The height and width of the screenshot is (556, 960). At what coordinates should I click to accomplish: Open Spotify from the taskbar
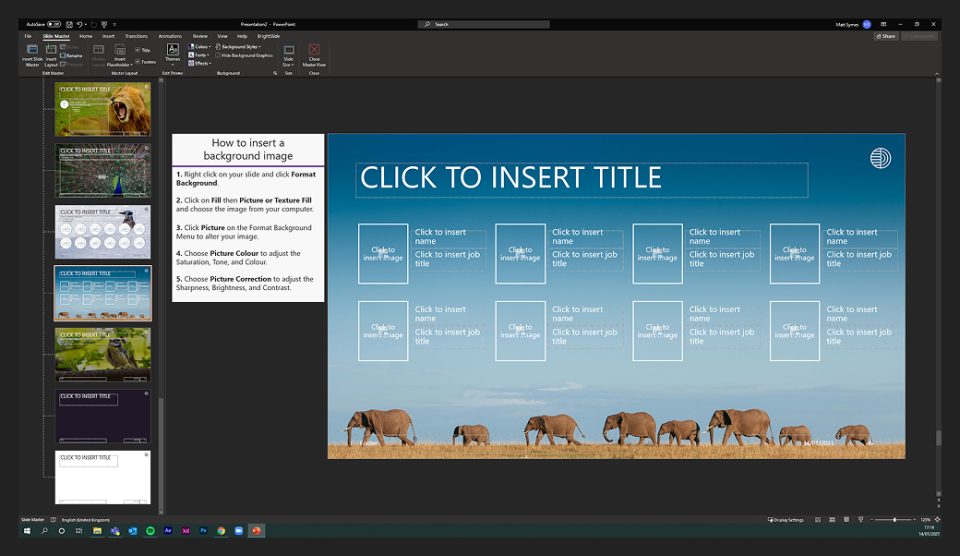[150, 531]
